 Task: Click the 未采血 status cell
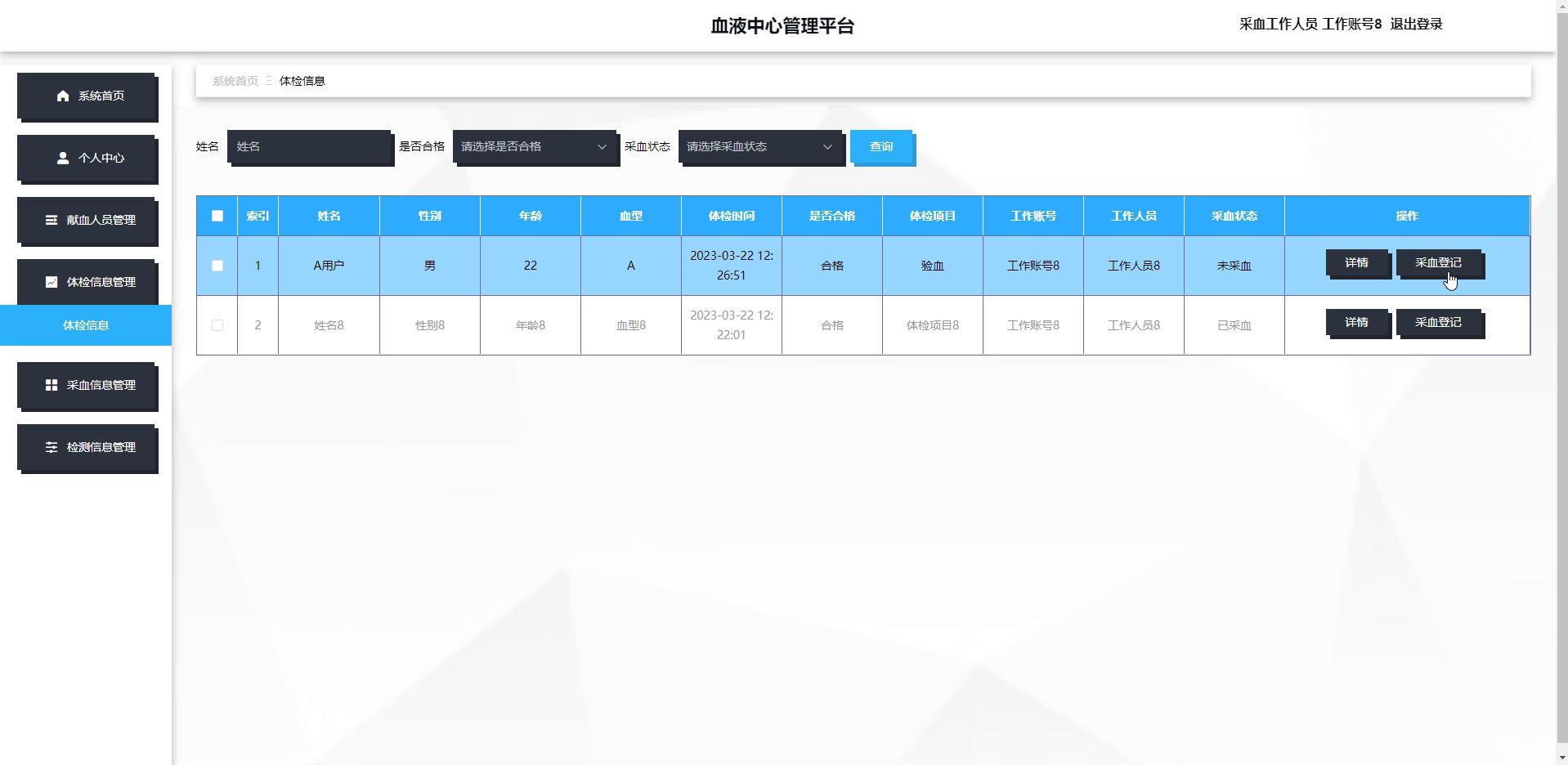(x=1234, y=266)
